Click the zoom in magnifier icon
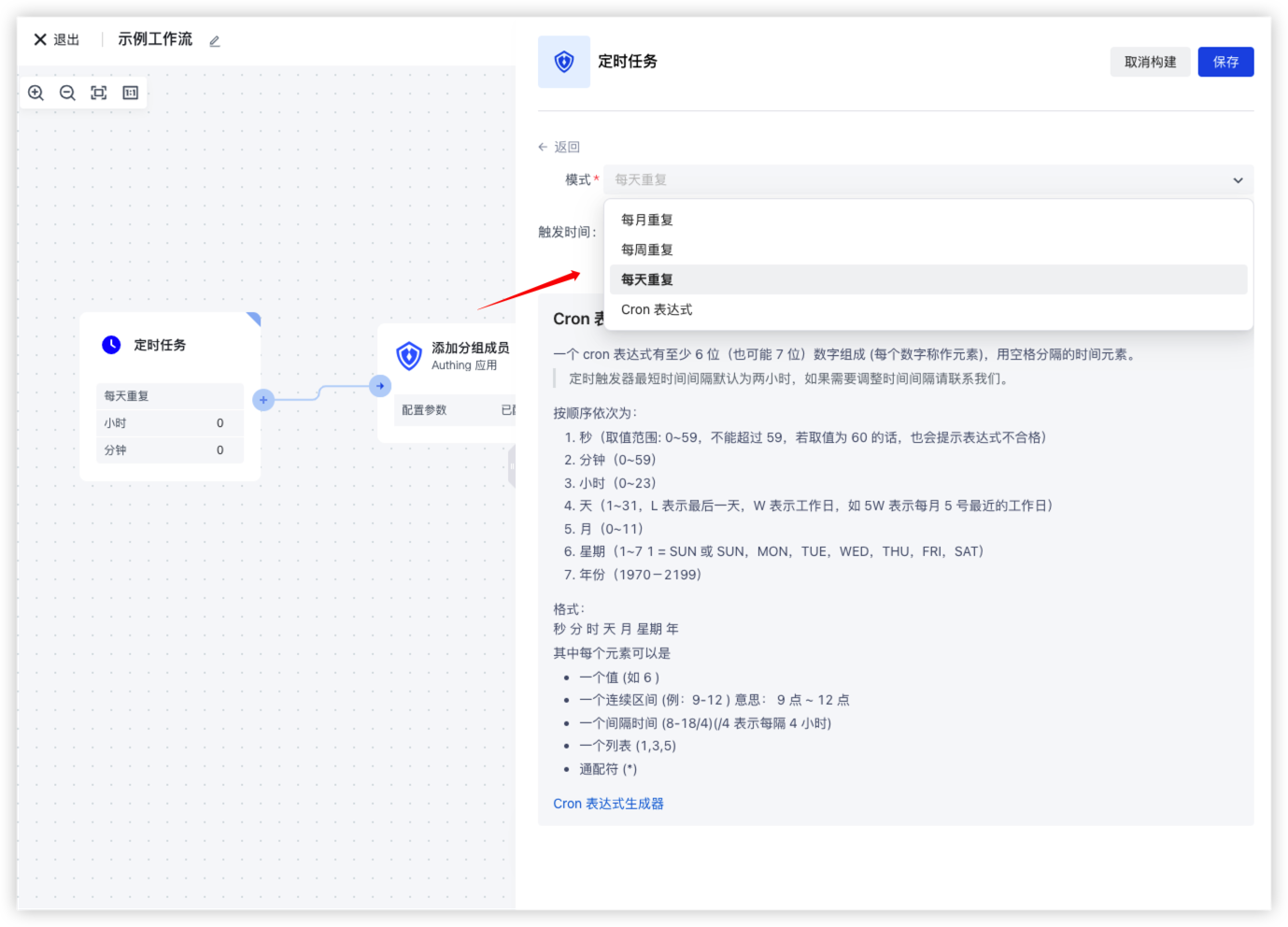 pos(36,93)
